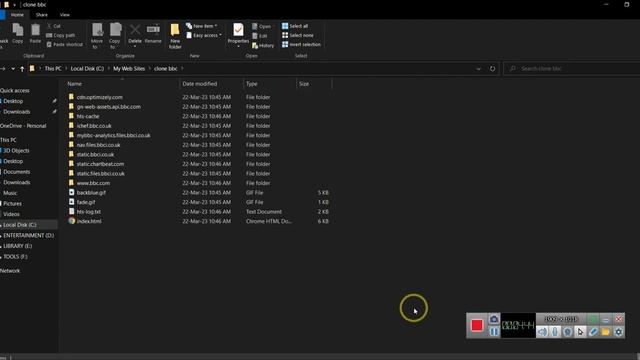Click Select none in the ribbon

[298, 35]
